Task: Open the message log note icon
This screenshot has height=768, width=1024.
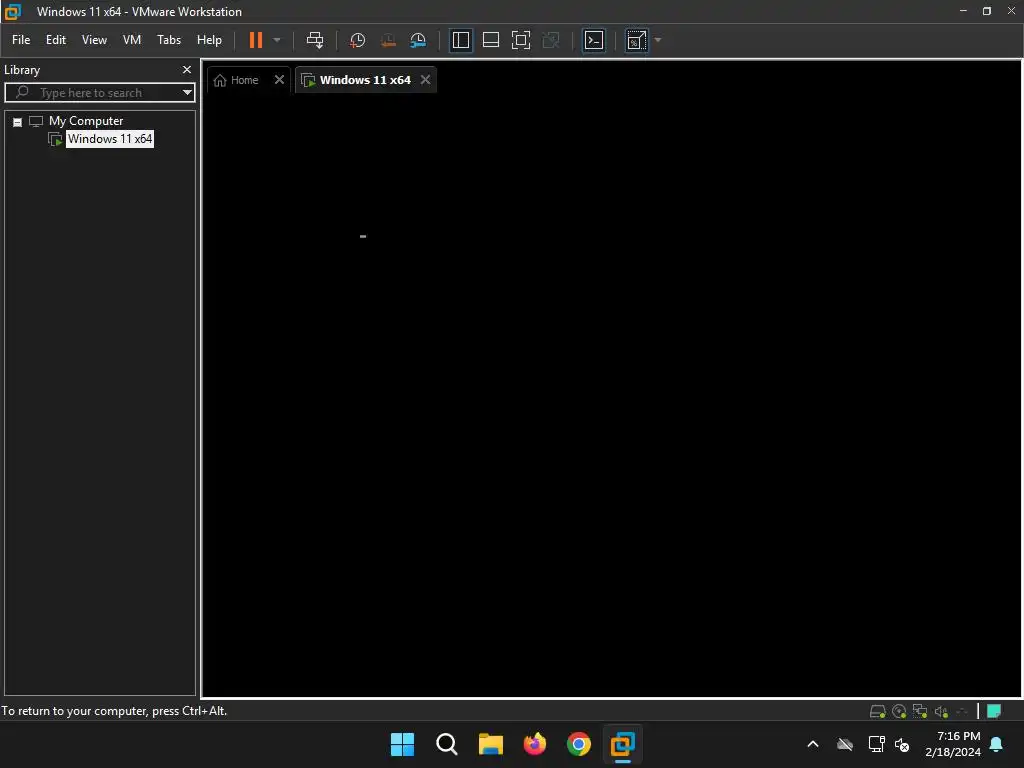Action: [994, 711]
